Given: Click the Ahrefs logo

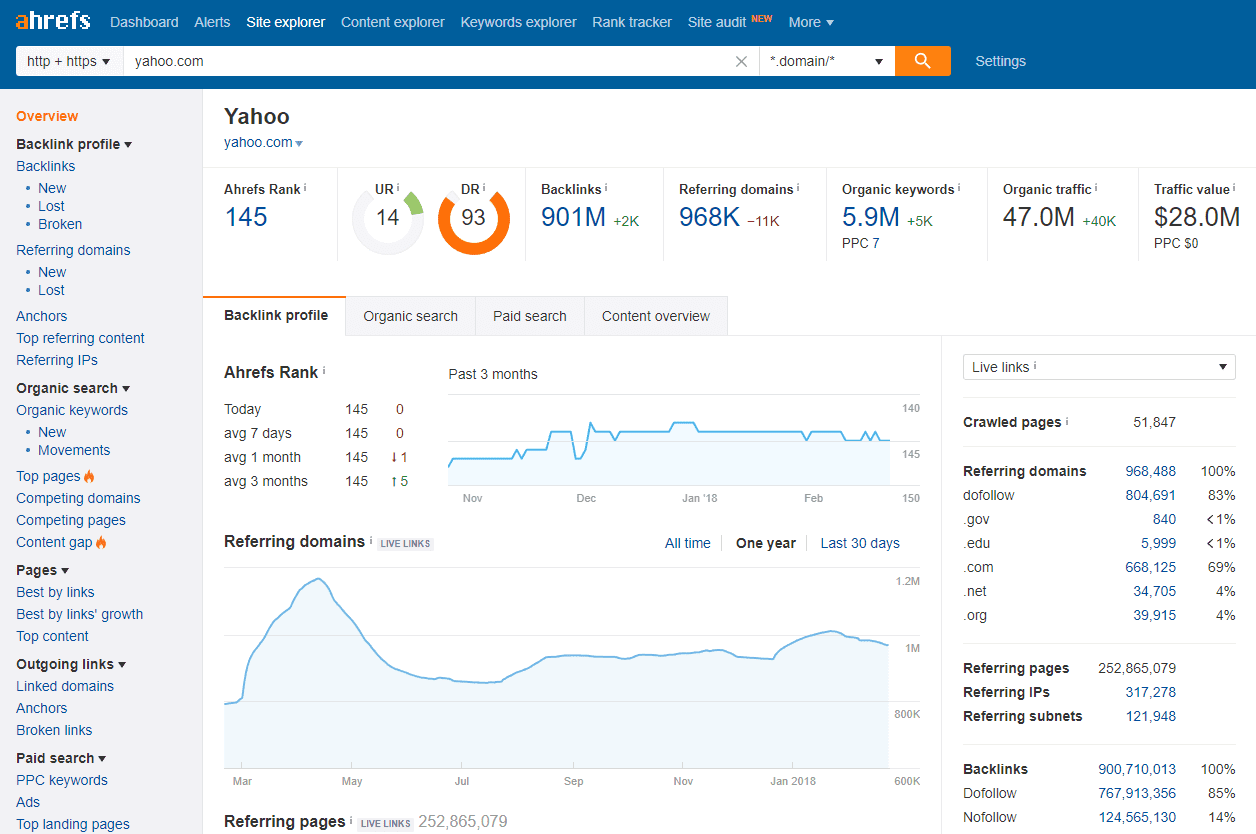Looking at the screenshot, I should [x=53, y=21].
